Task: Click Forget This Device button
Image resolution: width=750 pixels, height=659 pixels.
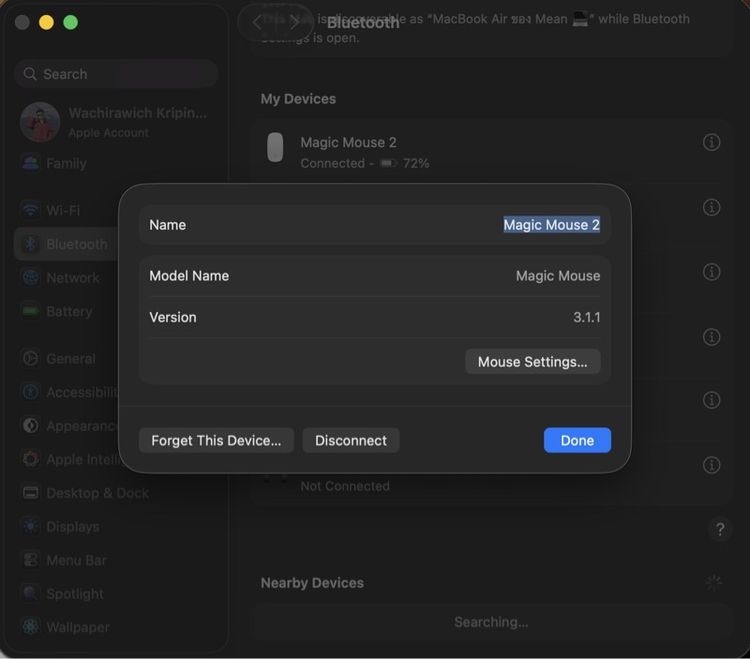Action: (x=216, y=440)
